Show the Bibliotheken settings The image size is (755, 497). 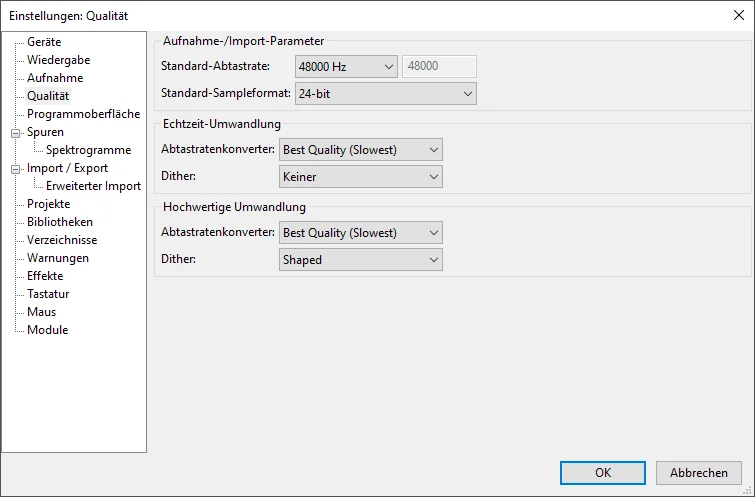coord(60,222)
